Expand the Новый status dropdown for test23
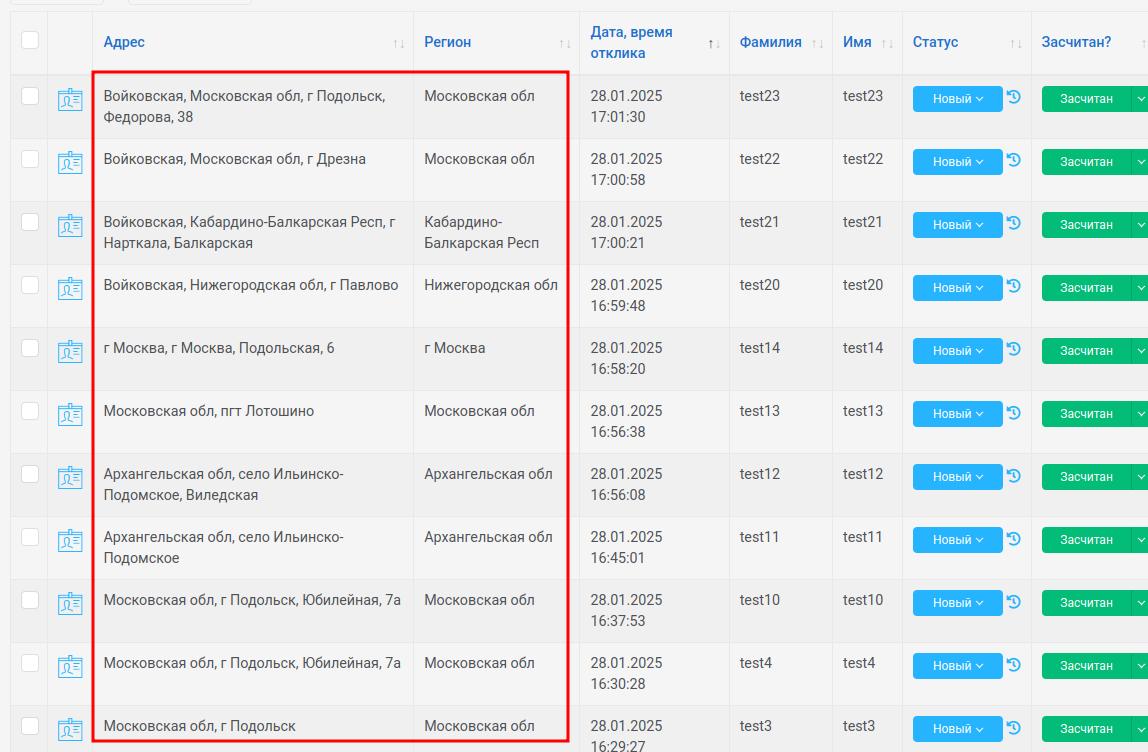The height and width of the screenshot is (752, 1148). pos(957,99)
